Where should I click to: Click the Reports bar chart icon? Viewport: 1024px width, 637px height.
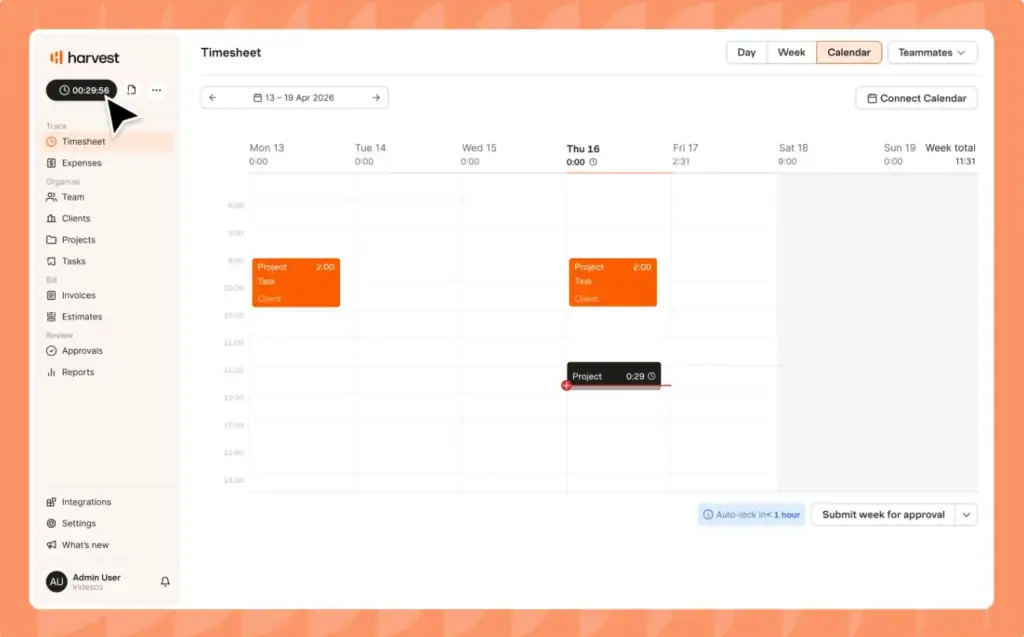pos(52,372)
